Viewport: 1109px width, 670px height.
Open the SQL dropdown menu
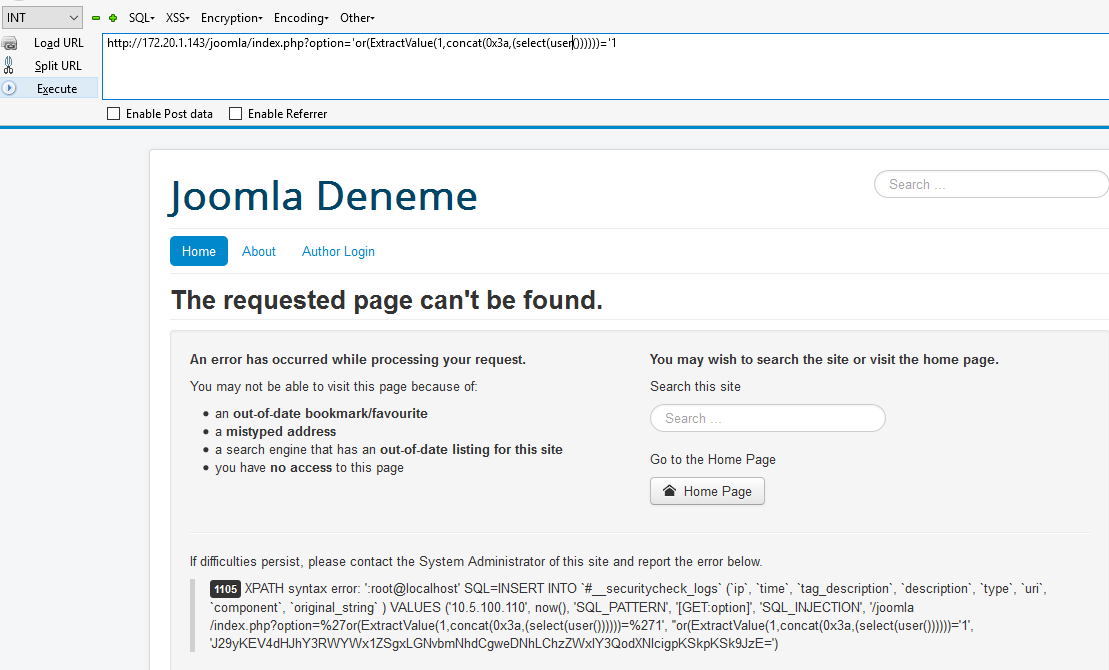141,18
